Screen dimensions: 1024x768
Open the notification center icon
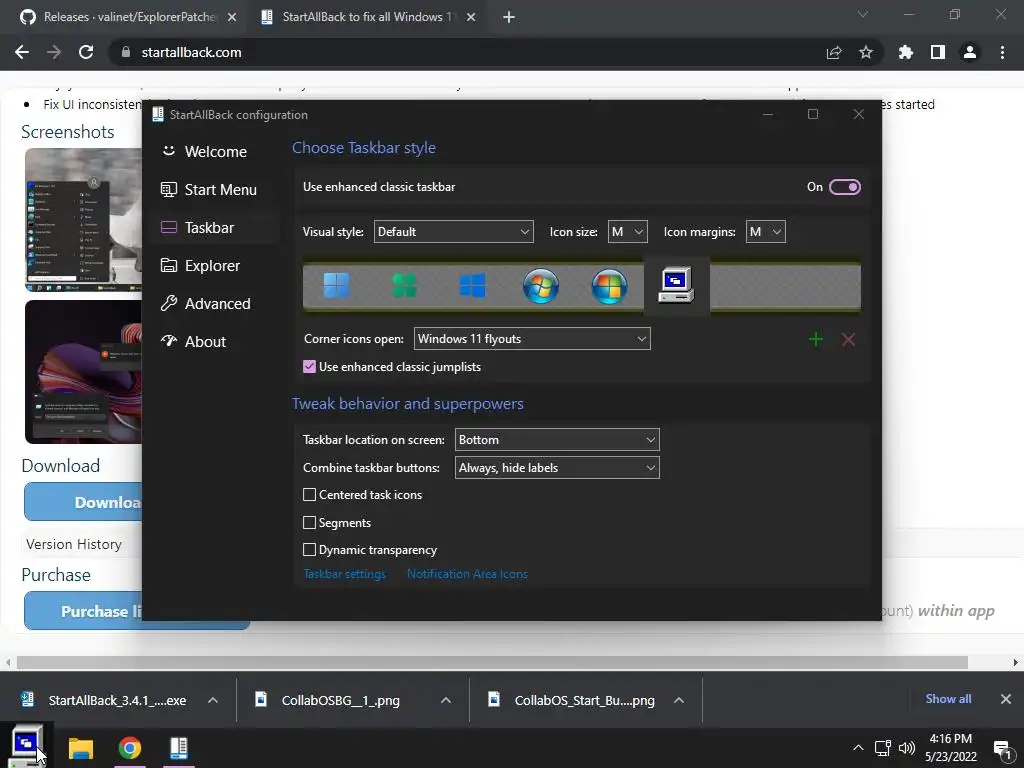(x=1002, y=749)
